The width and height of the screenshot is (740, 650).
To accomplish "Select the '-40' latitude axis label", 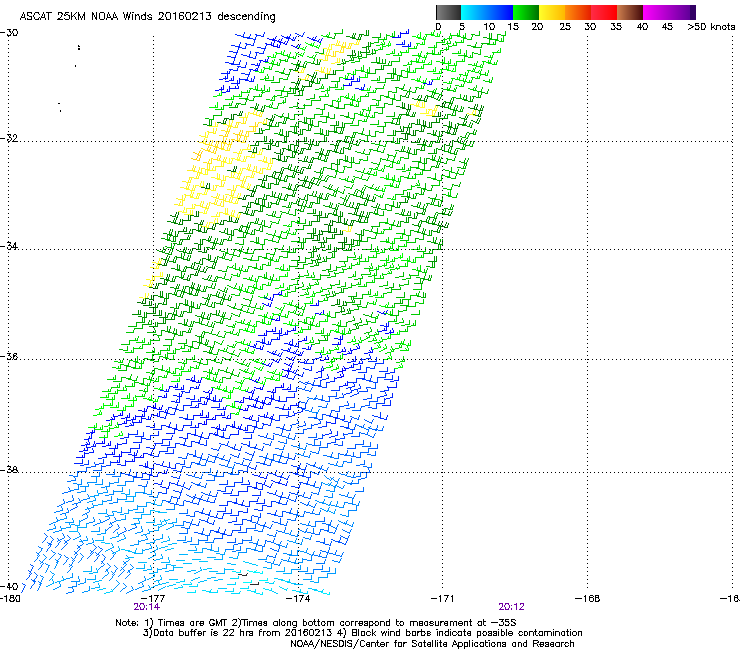I will point(9,586).
